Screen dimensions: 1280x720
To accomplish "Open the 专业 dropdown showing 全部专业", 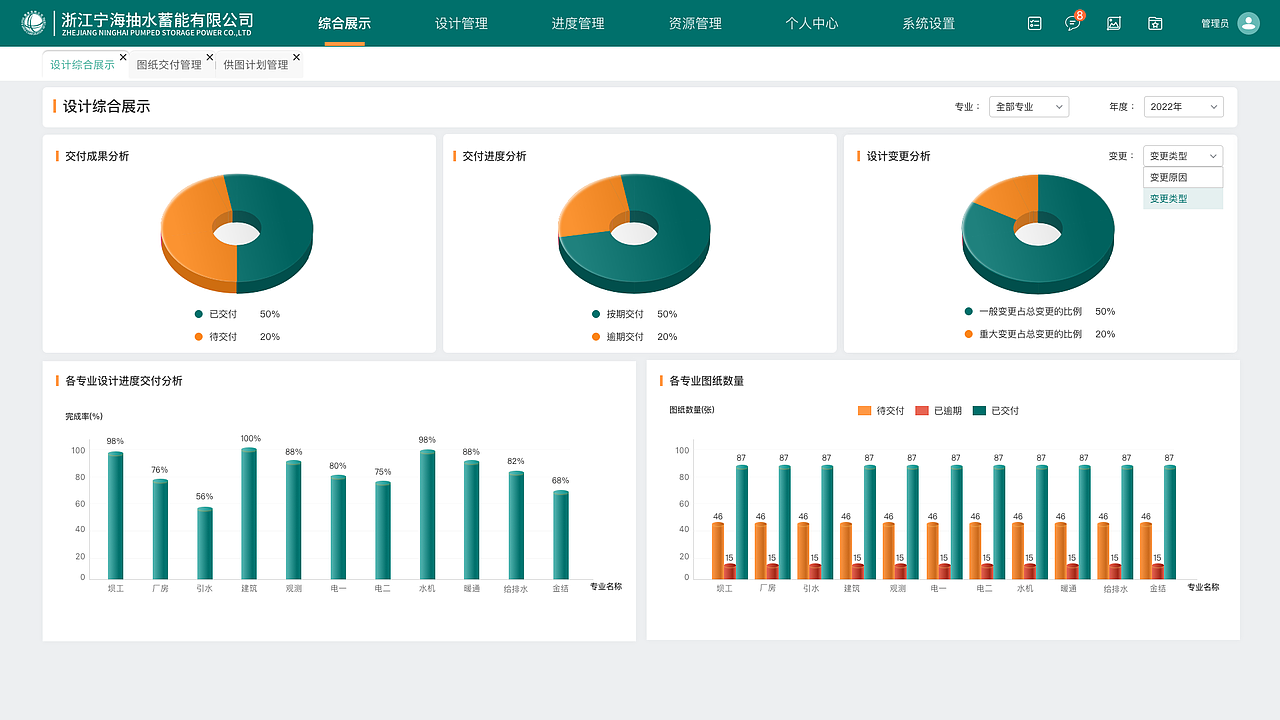I will 1028,106.
